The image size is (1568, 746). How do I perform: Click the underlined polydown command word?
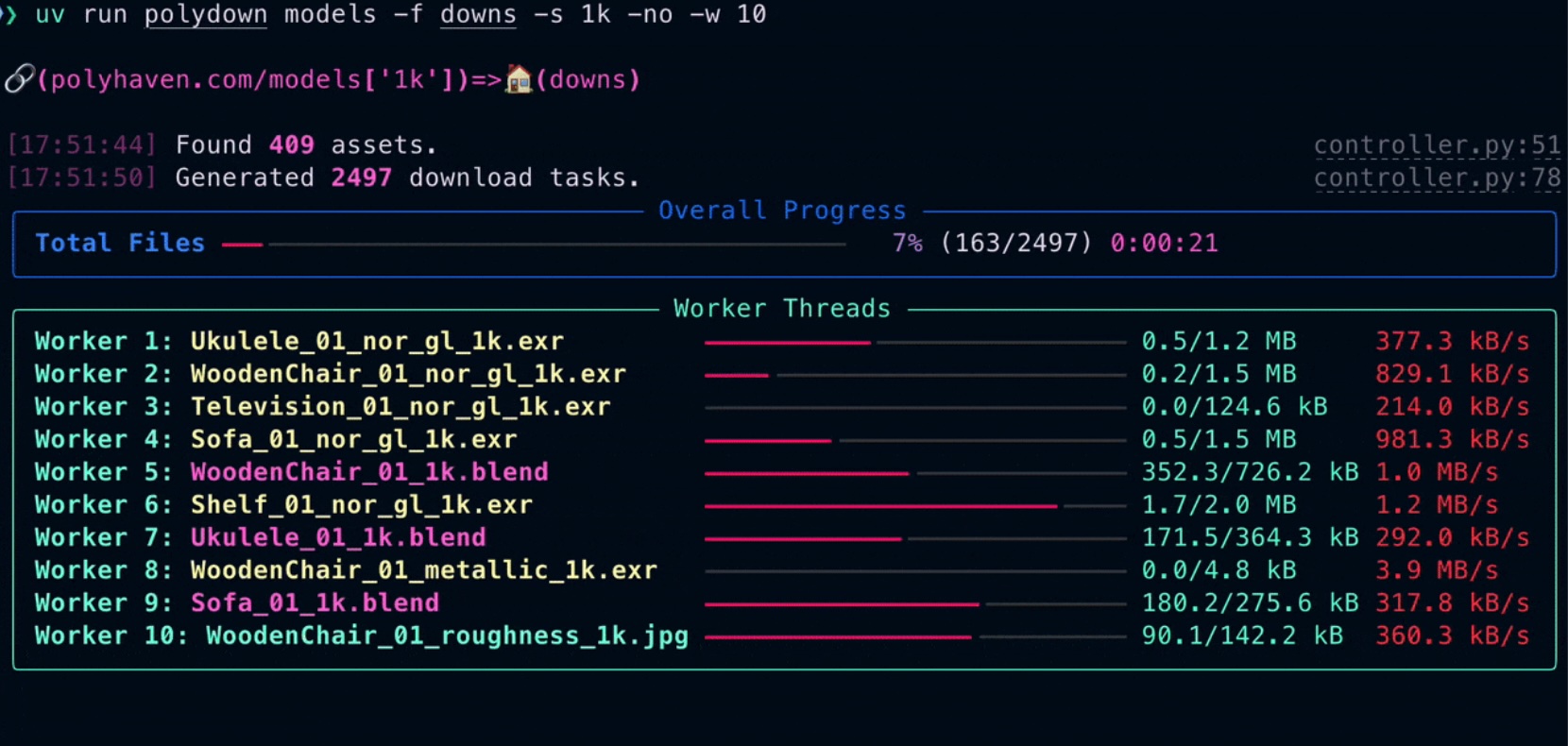click(206, 15)
